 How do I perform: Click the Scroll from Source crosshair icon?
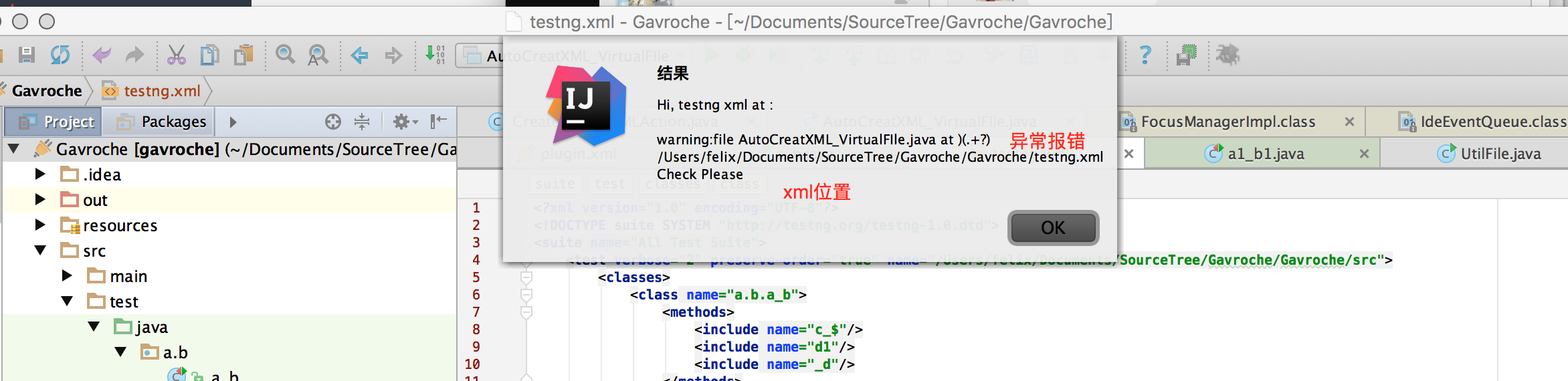[x=333, y=122]
